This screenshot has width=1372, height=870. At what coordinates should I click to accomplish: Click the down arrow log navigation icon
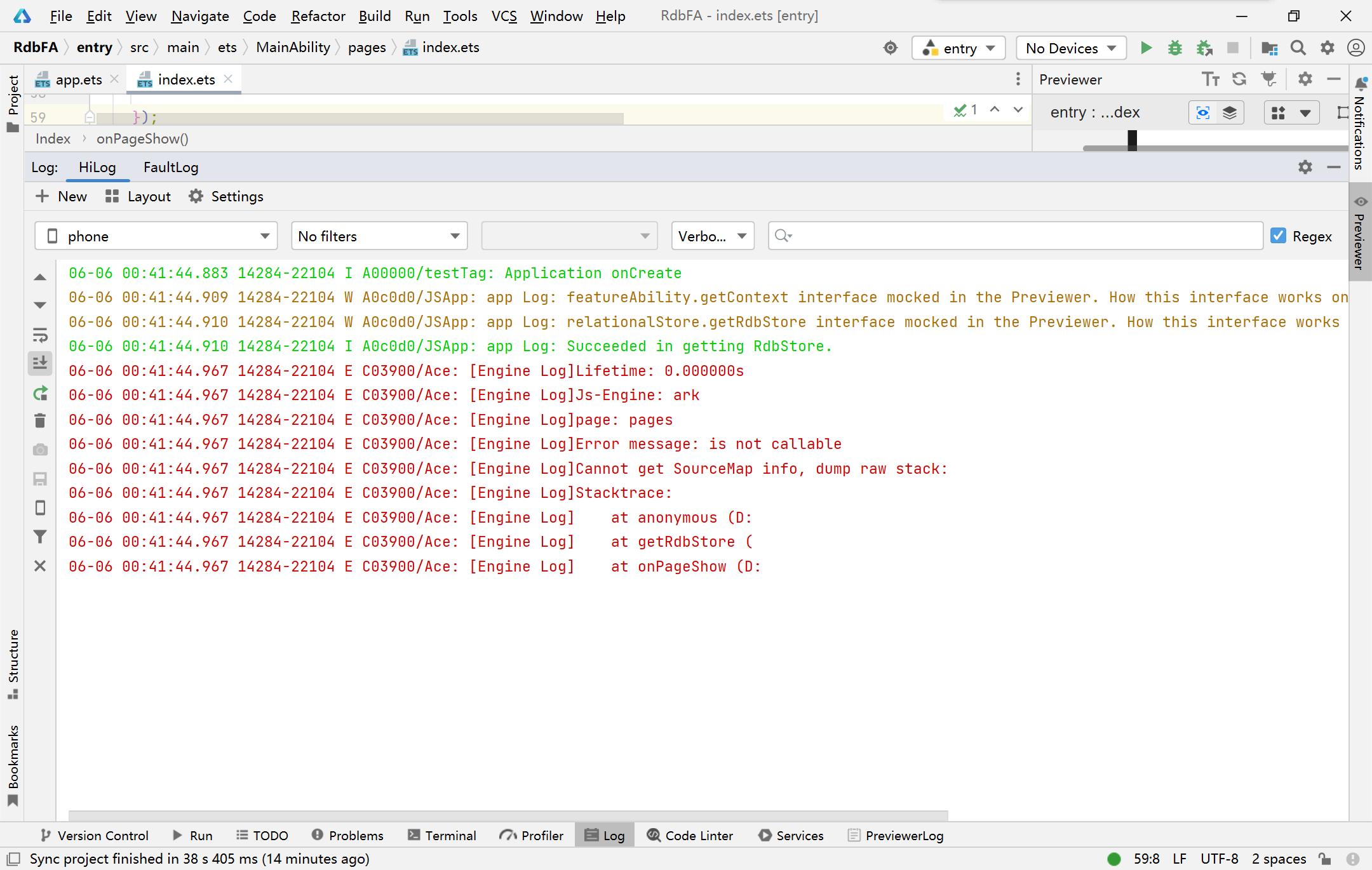point(40,305)
